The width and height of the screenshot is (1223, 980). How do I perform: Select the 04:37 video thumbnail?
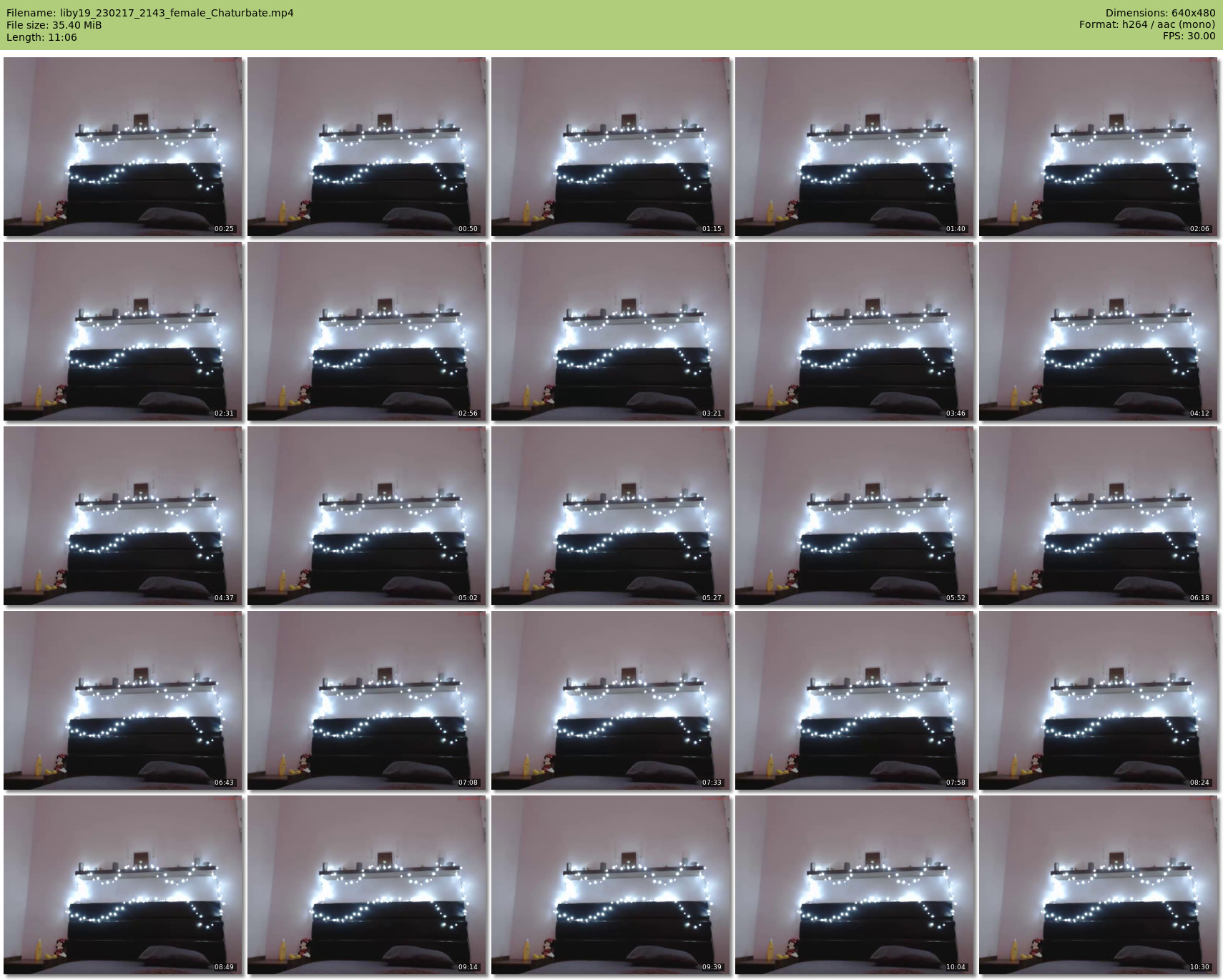(122, 516)
